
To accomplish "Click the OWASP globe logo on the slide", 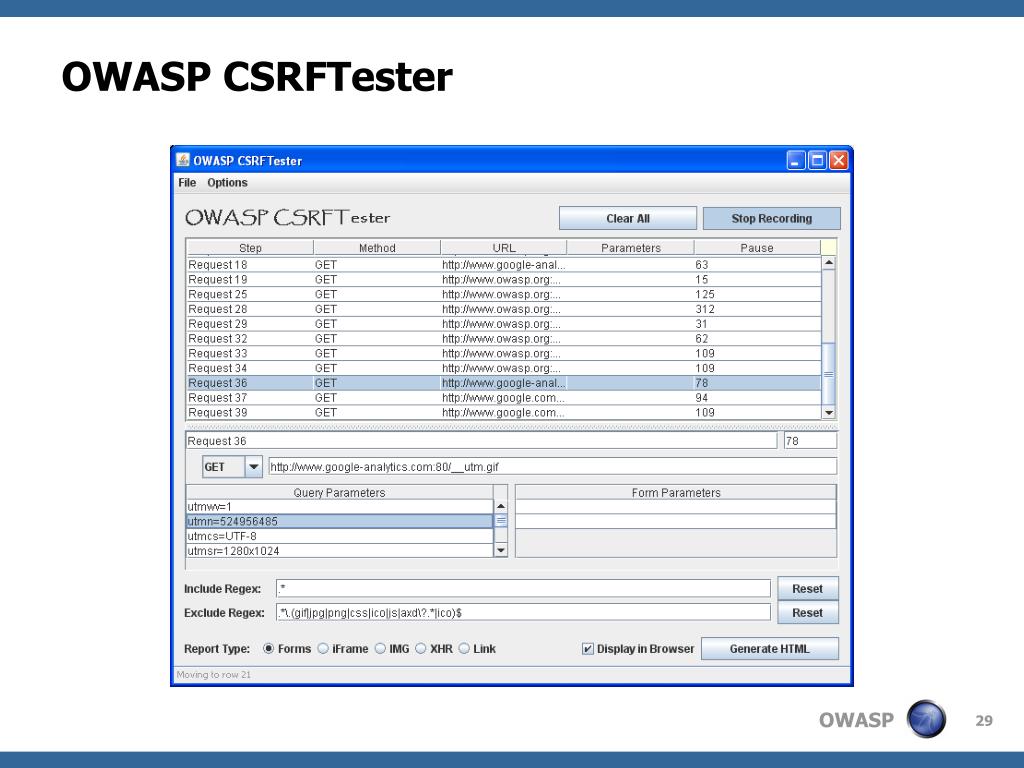I will coord(926,719).
